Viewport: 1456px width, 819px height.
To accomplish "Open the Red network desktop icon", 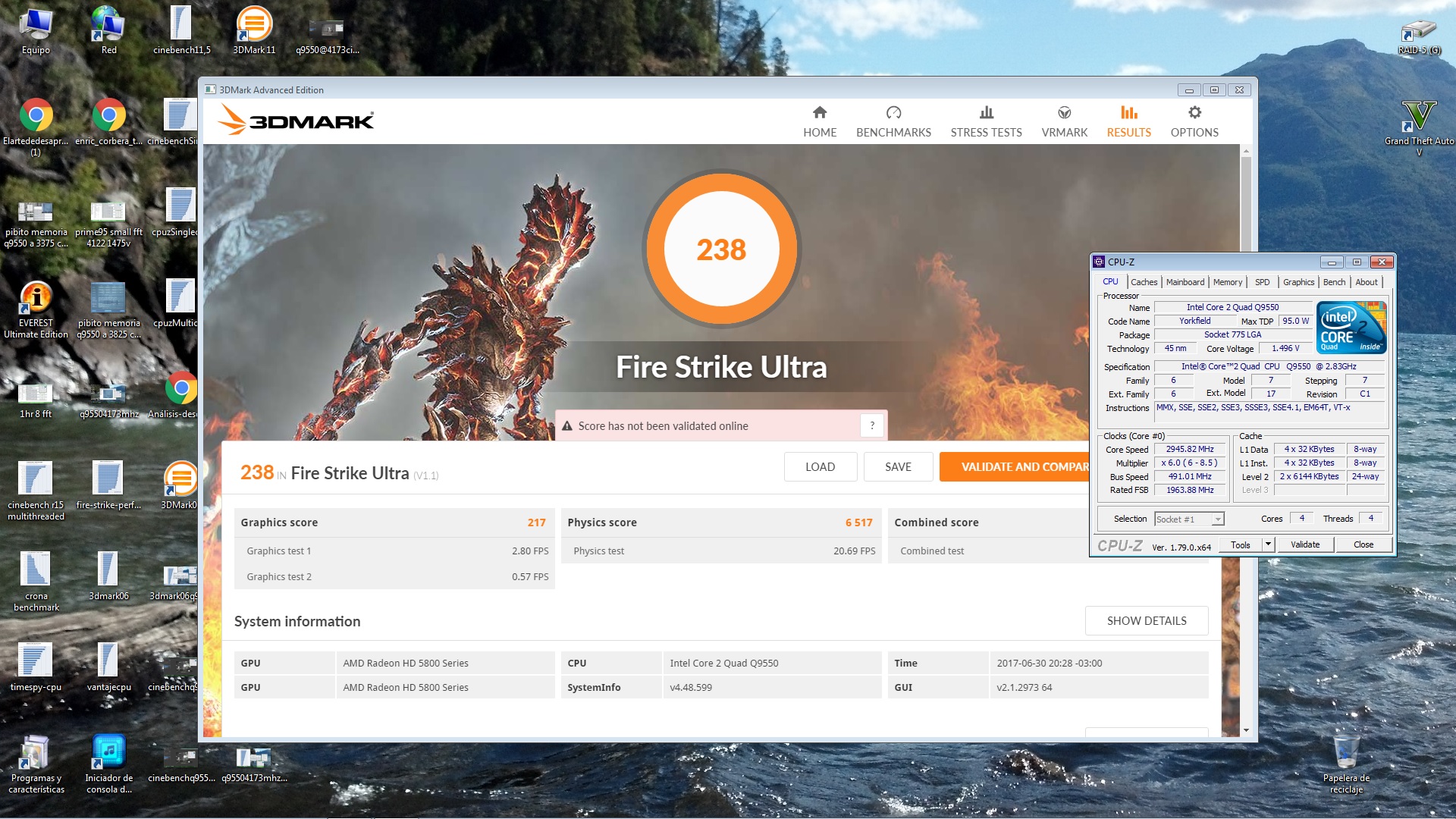I will (108, 30).
